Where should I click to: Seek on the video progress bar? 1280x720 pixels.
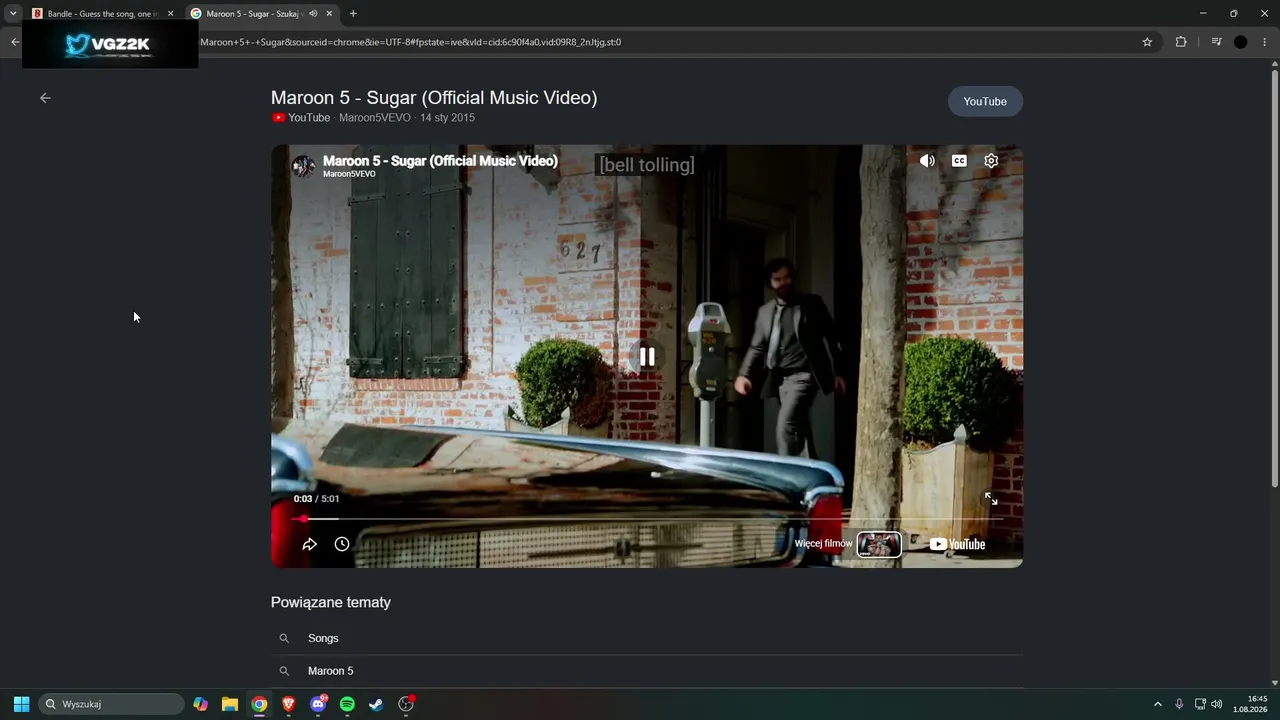(647, 519)
